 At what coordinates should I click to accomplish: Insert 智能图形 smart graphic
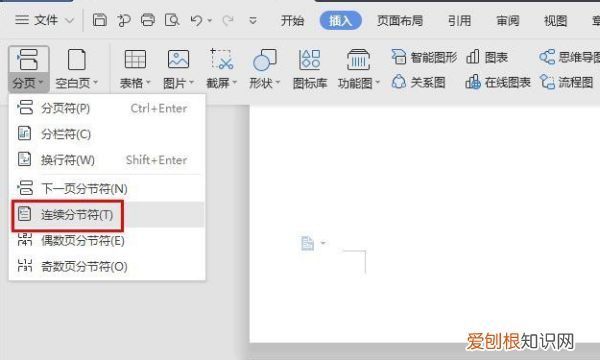424,57
